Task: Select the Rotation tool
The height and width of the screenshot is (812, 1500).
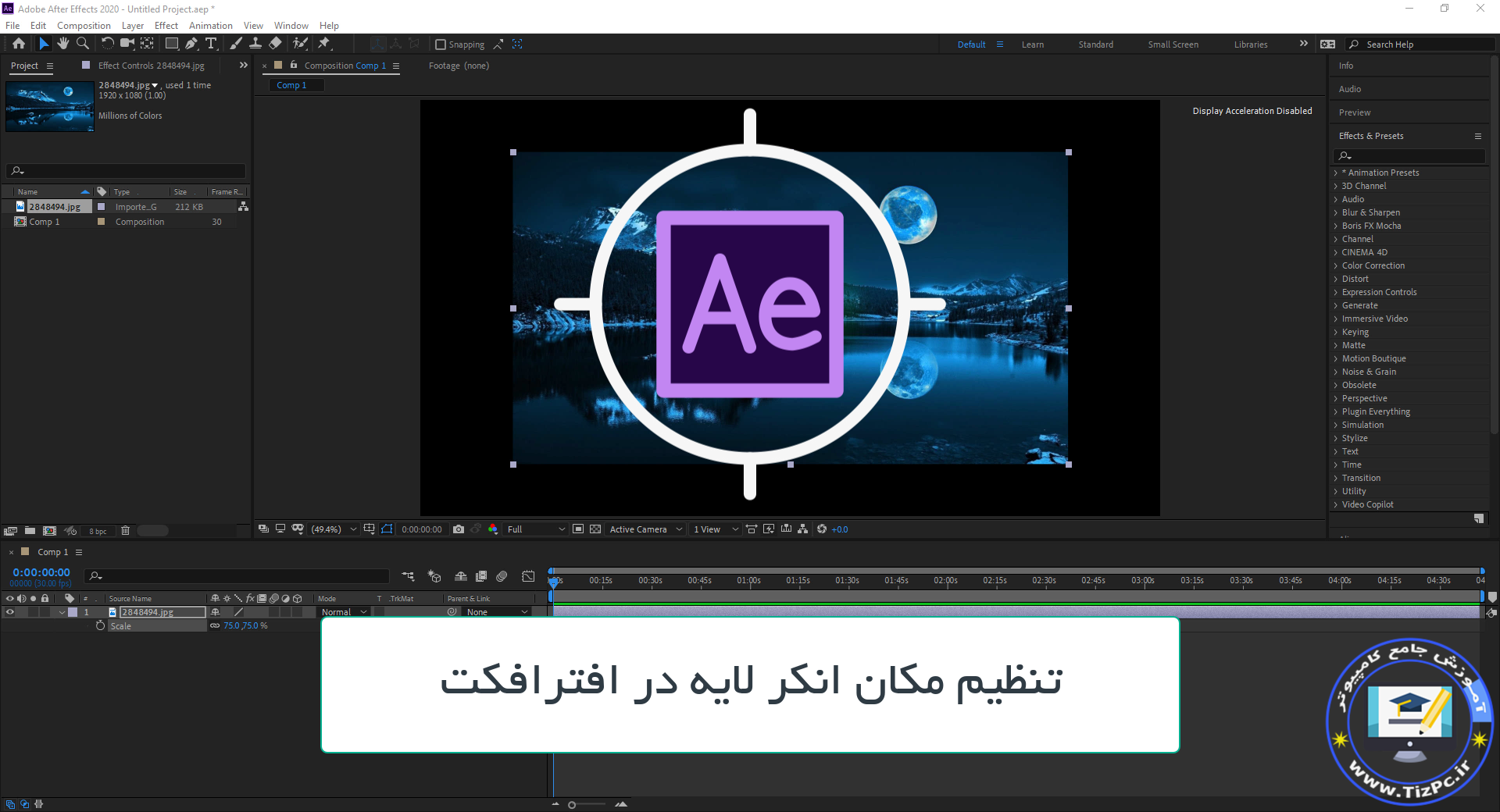Action: point(107,44)
